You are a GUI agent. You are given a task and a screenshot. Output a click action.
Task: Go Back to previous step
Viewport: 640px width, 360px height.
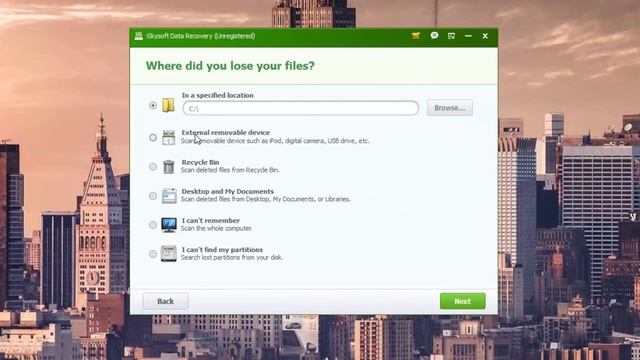click(165, 301)
